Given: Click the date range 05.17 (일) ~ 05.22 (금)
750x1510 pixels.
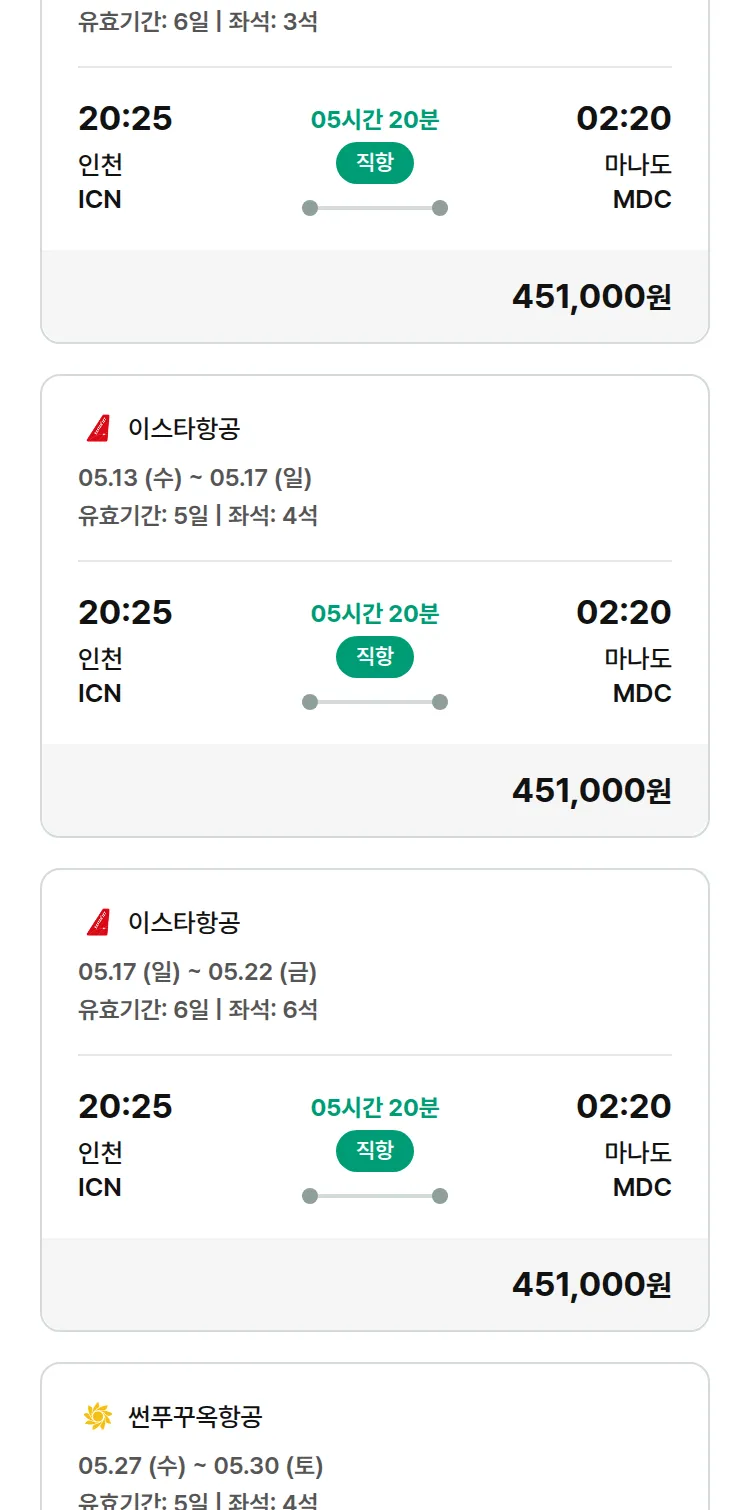Looking at the screenshot, I should 197,972.
